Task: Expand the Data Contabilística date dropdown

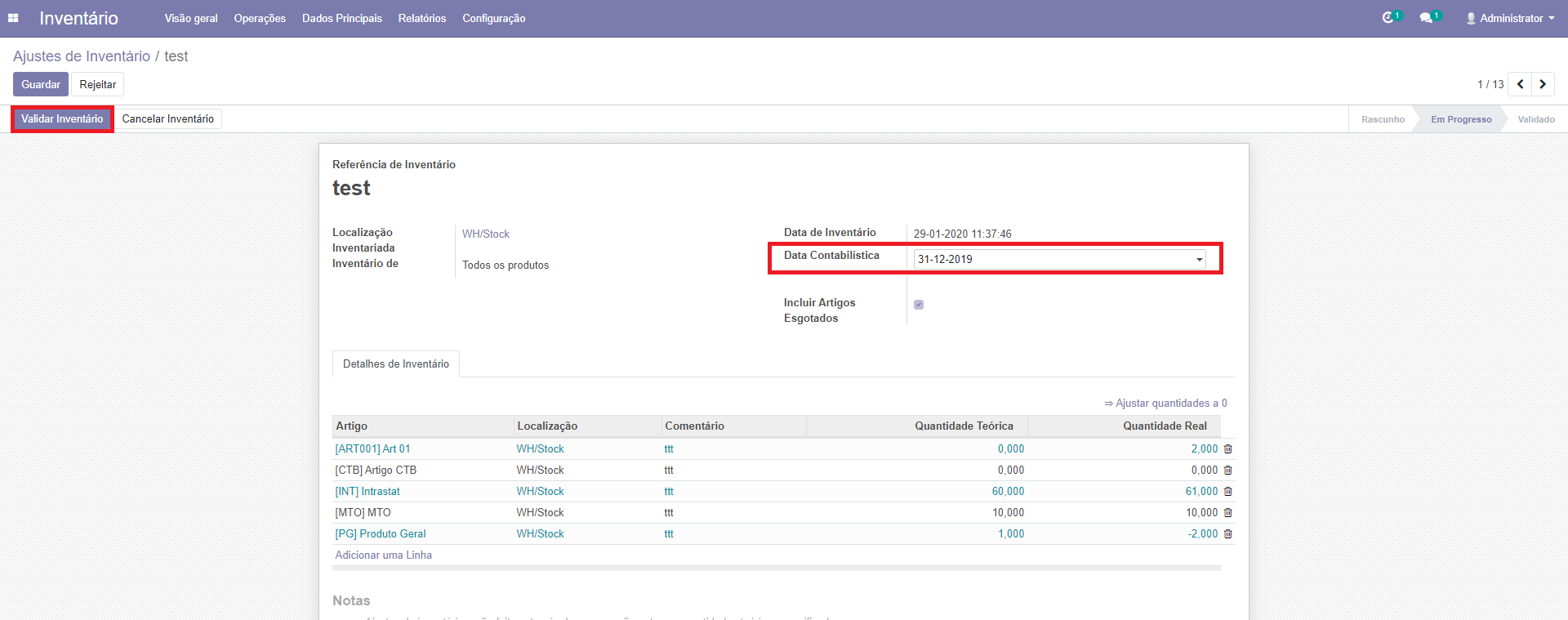Action: click(x=1199, y=260)
